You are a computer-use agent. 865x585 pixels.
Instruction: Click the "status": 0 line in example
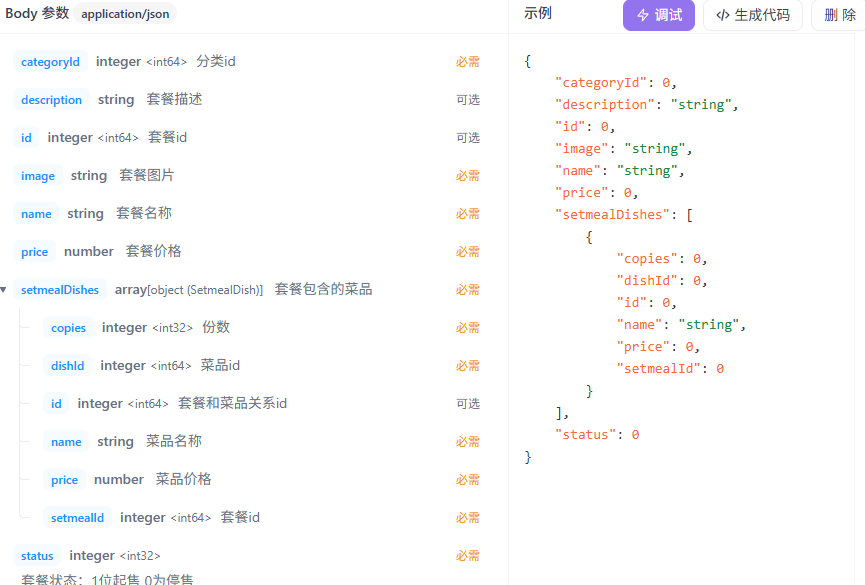point(597,435)
